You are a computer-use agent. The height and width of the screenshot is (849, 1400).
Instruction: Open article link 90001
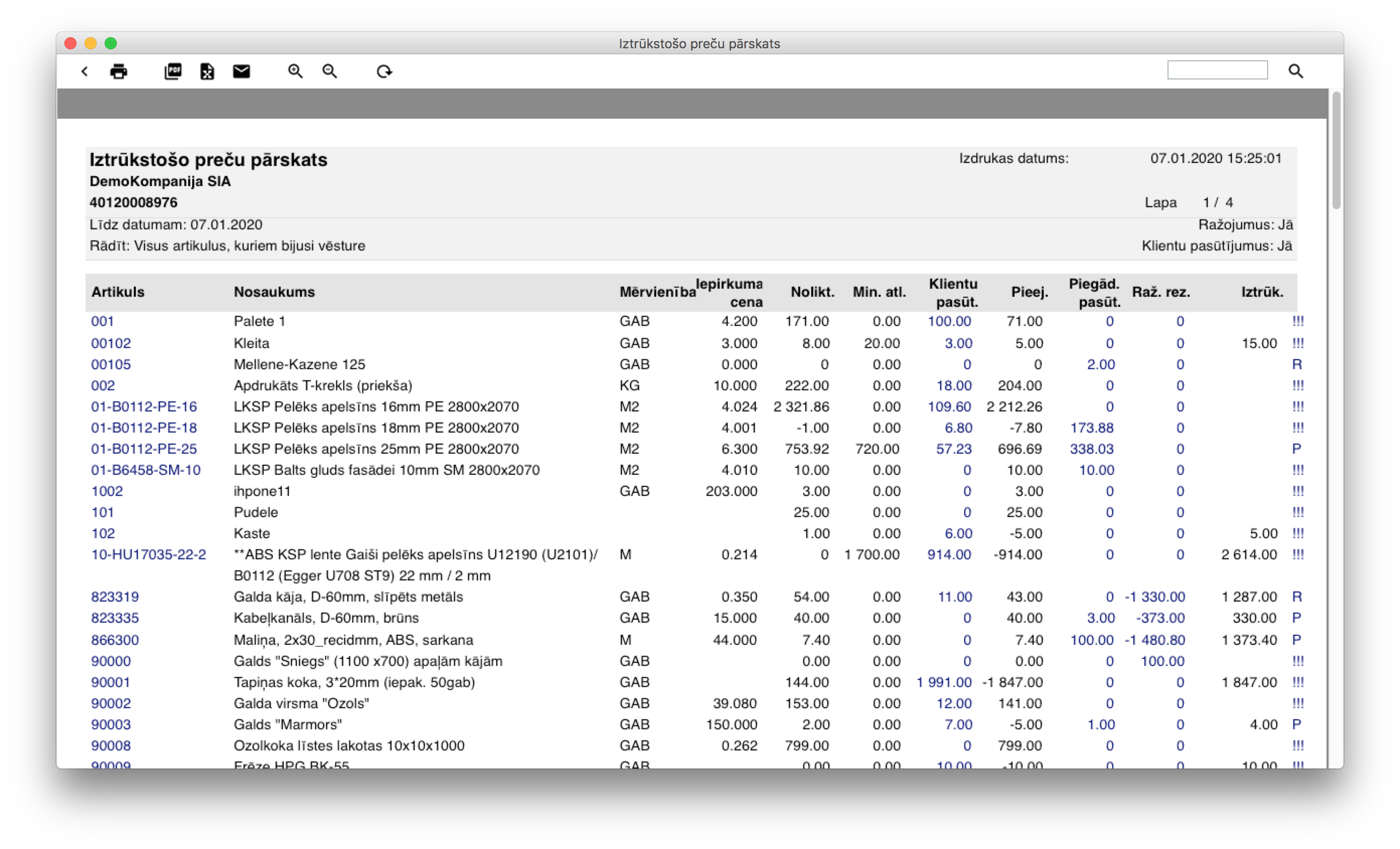click(111, 682)
